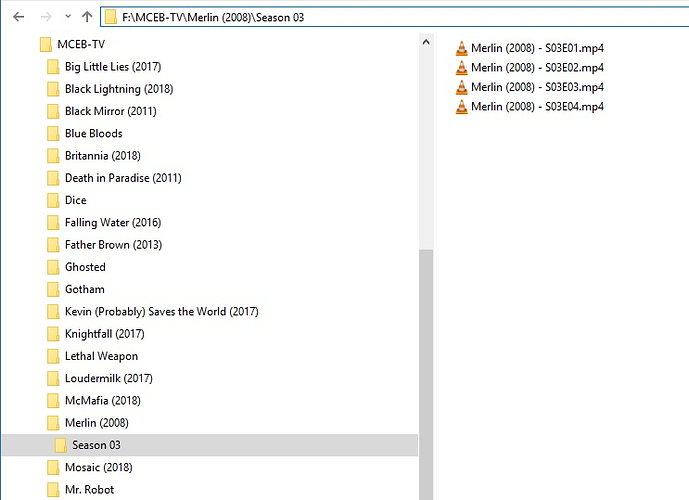The image size is (689, 500).
Task: Select Blue Bloods folder name
Action: coord(94,134)
